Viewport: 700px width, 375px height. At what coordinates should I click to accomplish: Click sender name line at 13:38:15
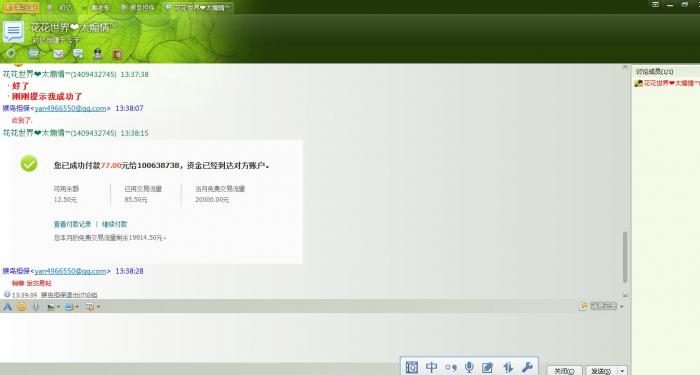76,133
